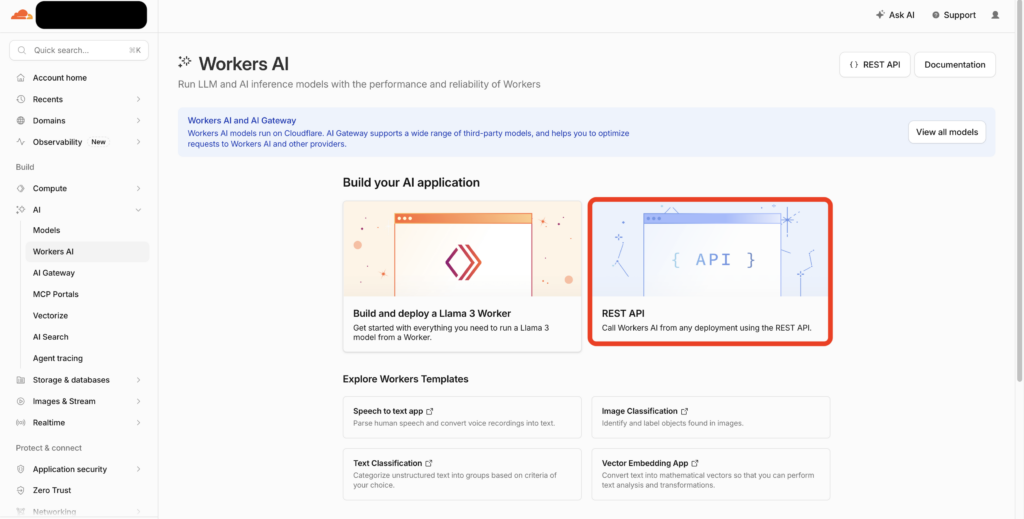Open the Text Classification template
This screenshot has height=519, width=1024.
(x=462, y=474)
